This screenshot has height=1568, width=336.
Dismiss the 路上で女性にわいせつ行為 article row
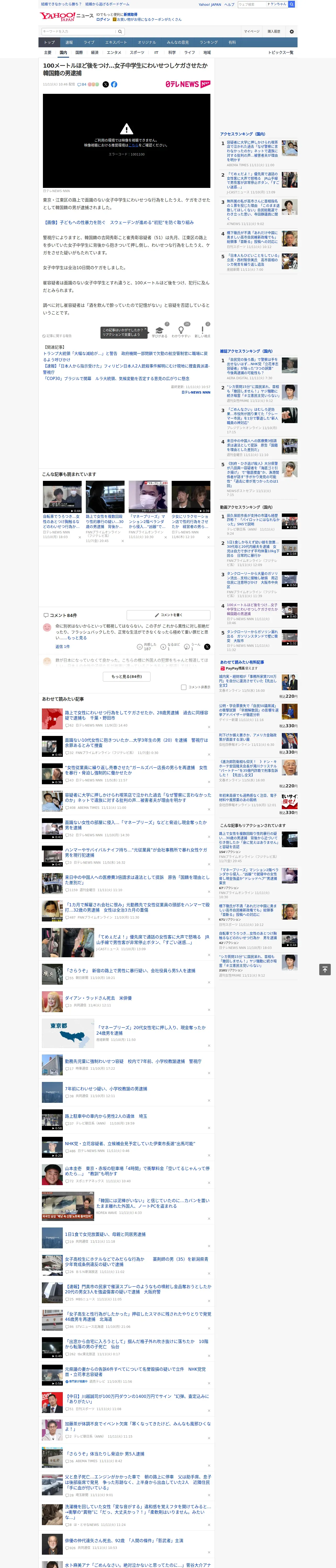(209, 727)
